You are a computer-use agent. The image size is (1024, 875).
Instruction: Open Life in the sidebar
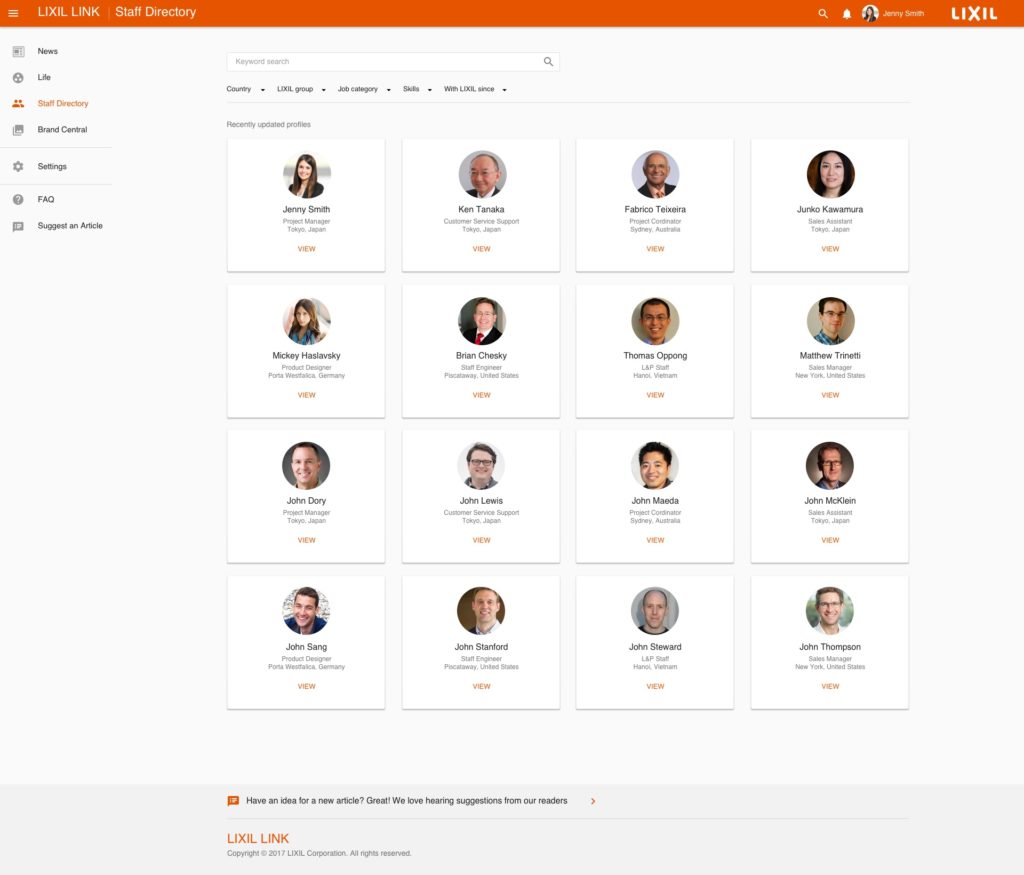point(44,77)
